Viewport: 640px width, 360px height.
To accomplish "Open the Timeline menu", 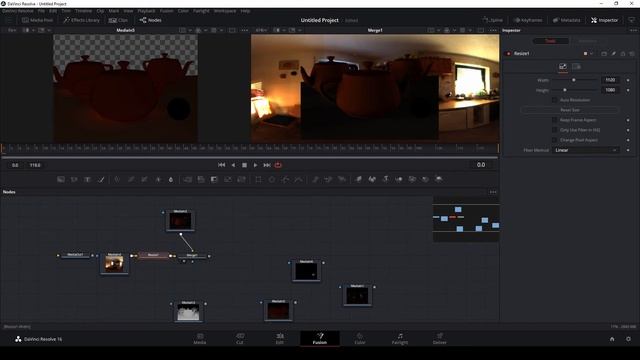I will pos(83,11).
